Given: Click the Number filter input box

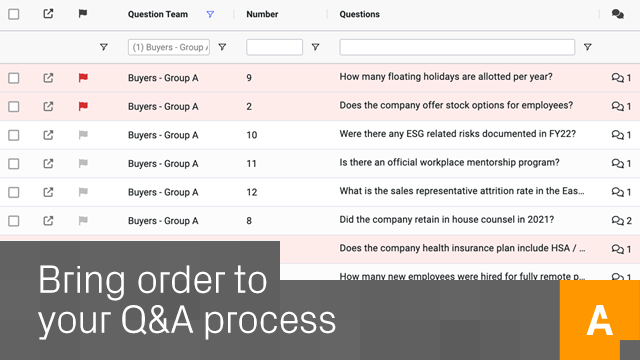Looking at the screenshot, I should click(x=274, y=47).
